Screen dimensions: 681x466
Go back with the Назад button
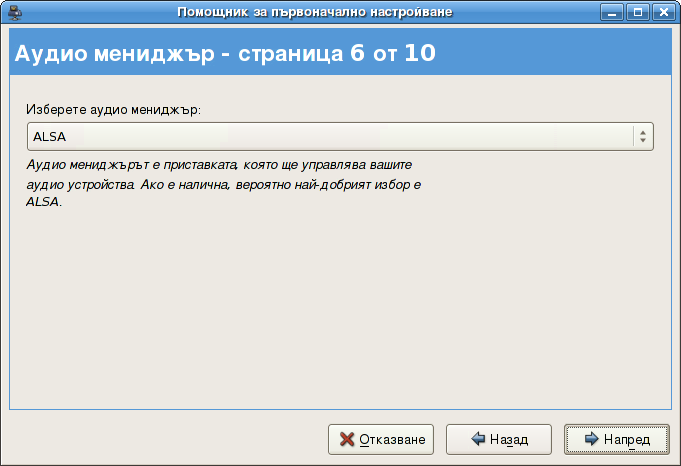click(x=499, y=439)
